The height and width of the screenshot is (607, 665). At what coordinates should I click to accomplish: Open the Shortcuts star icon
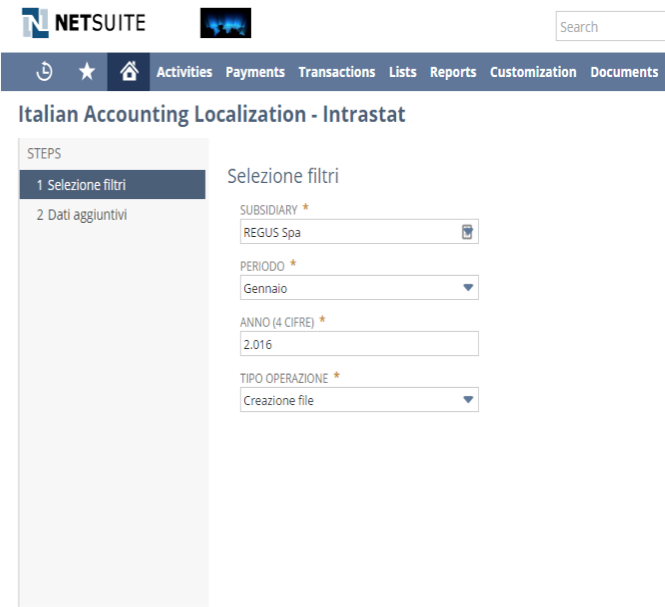[x=87, y=71]
